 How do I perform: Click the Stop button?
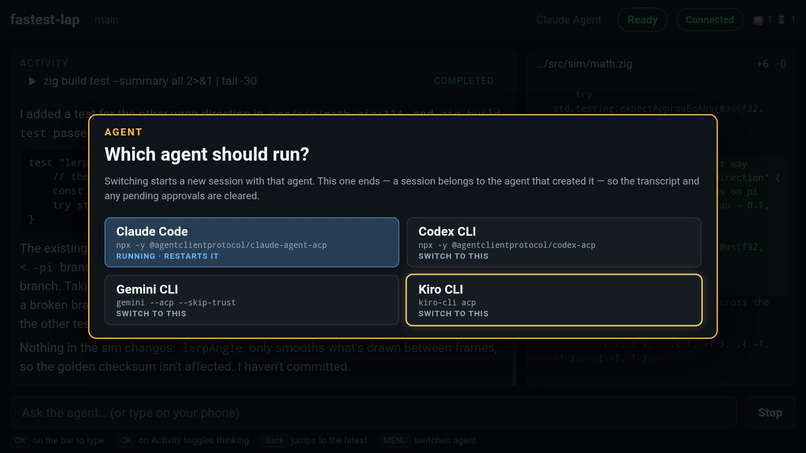770,412
